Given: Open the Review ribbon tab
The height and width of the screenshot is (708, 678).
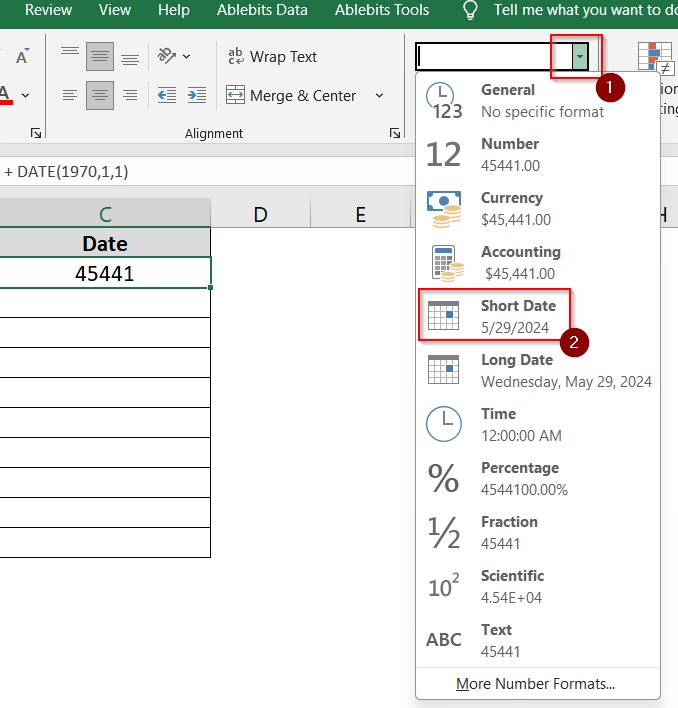Looking at the screenshot, I should point(48,10).
